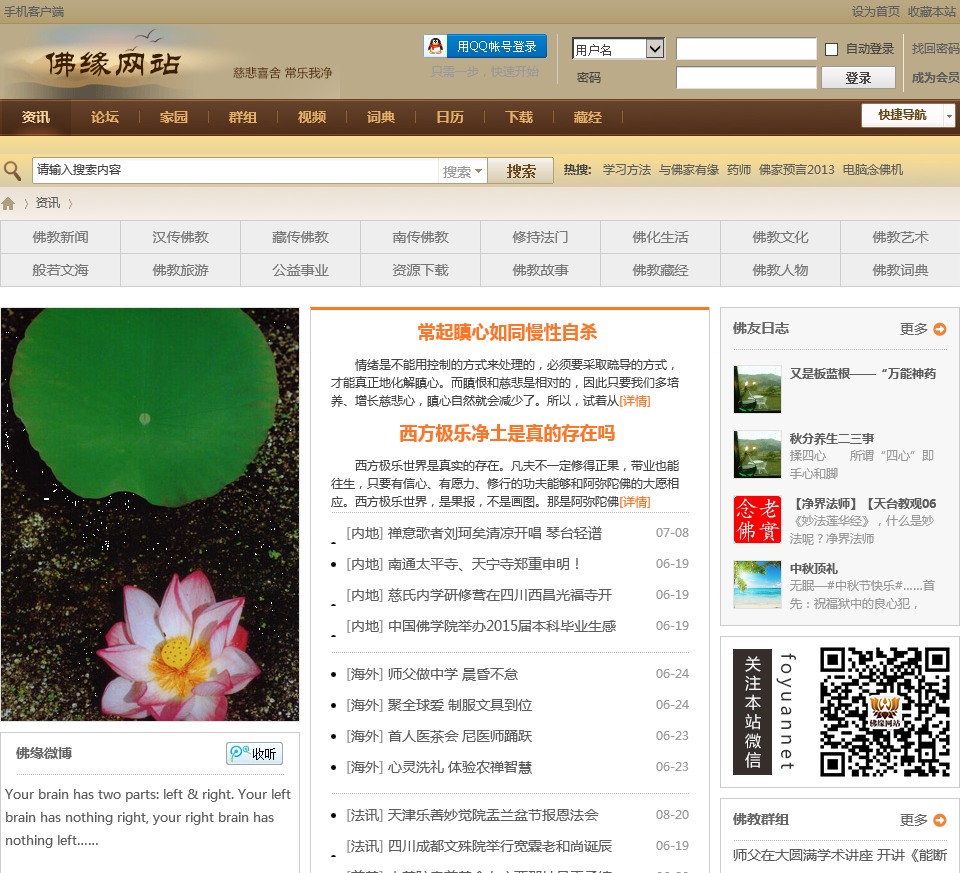Open the 用户名 login type dropdown
This screenshot has height=873, width=960.
pos(618,49)
